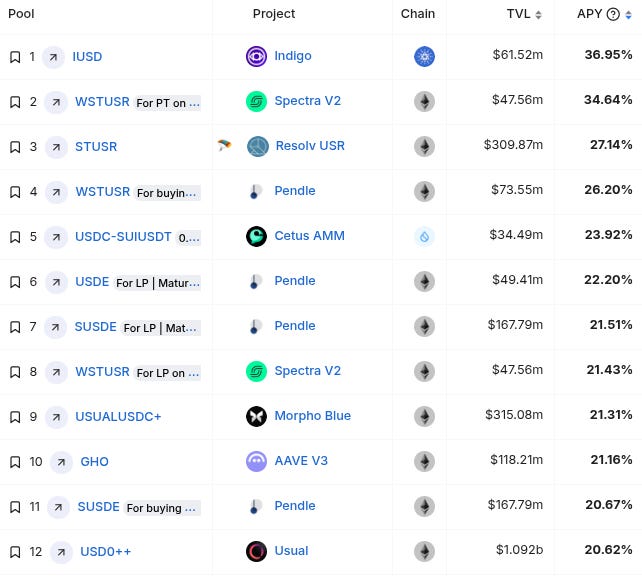Click the 'For buying ...' tag on SUSDE

pyautogui.click(x=163, y=508)
